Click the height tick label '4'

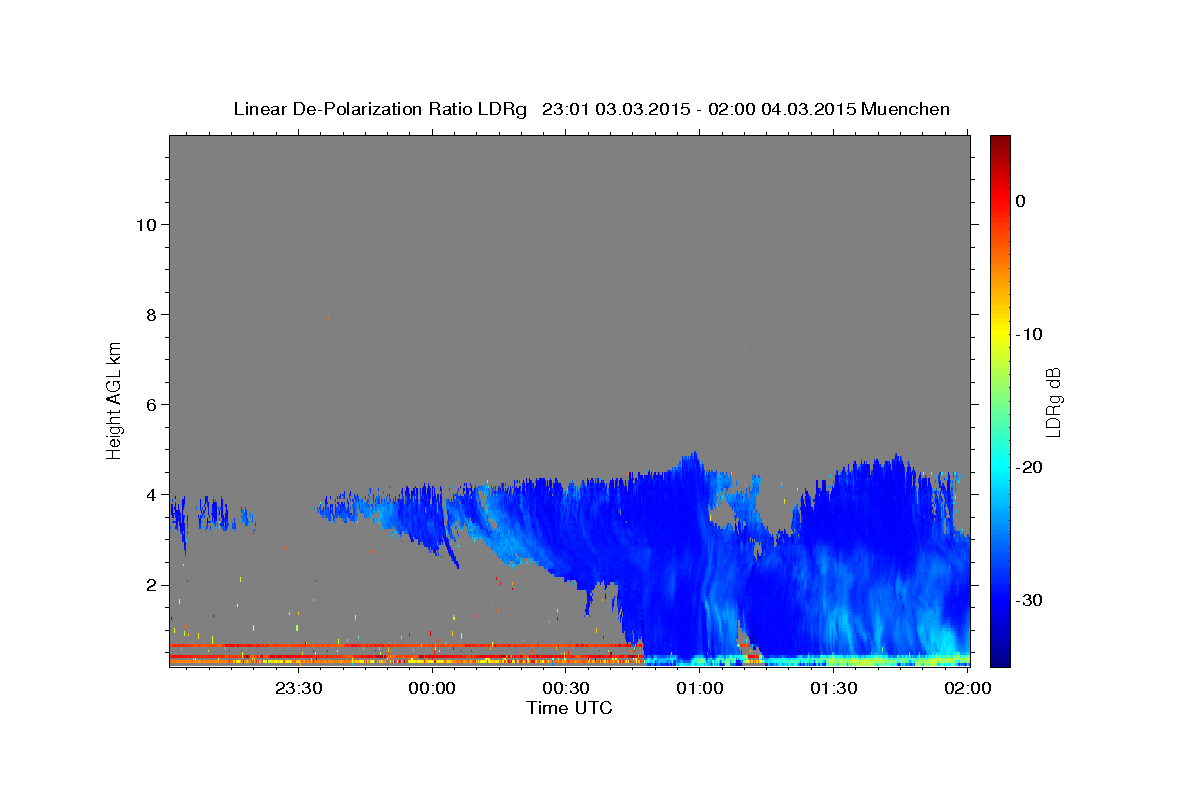pos(149,494)
